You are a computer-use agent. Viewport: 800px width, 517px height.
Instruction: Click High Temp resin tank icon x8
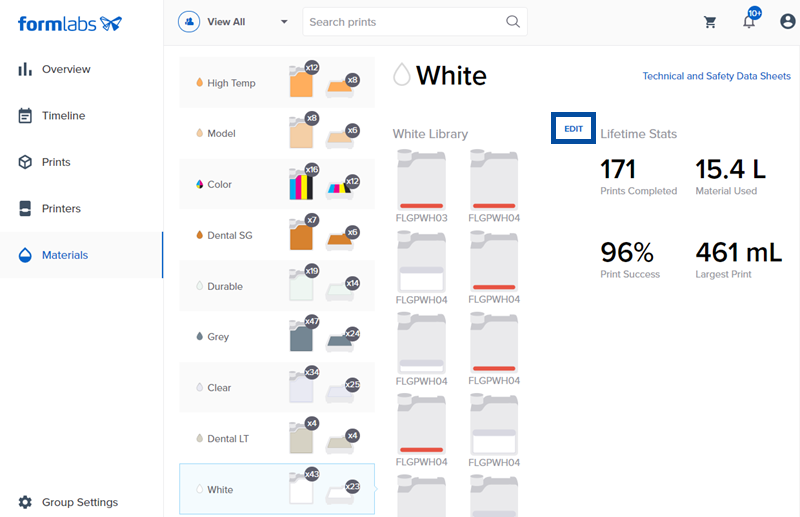click(x=340, y=87)
